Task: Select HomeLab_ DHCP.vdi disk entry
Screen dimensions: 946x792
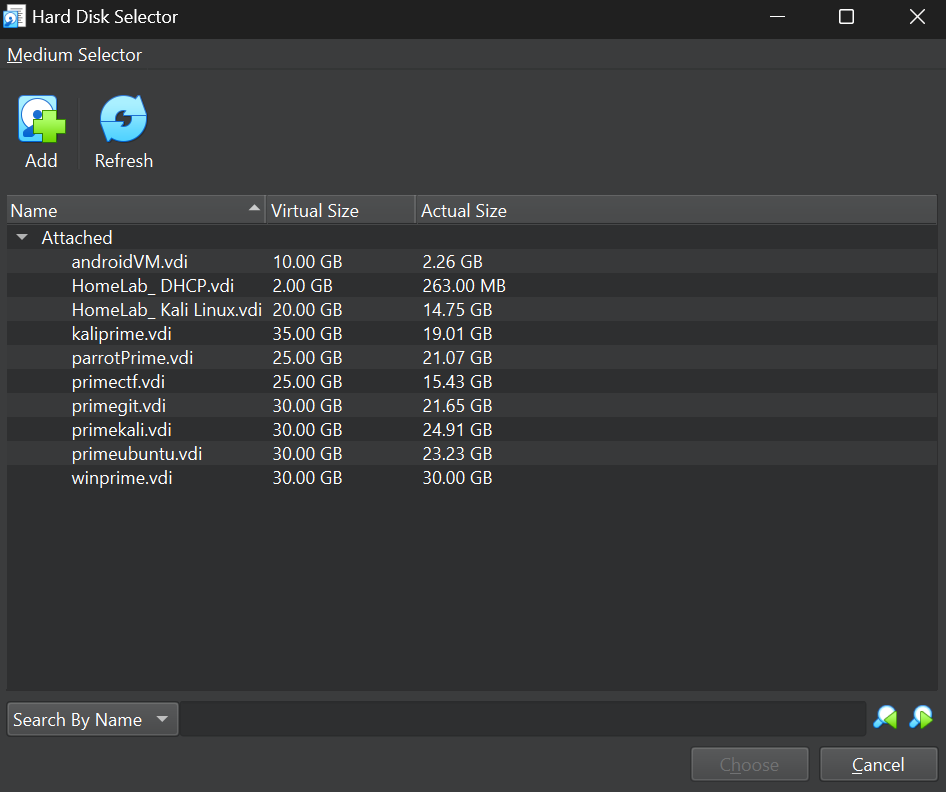Action: [x=152, y=286]
